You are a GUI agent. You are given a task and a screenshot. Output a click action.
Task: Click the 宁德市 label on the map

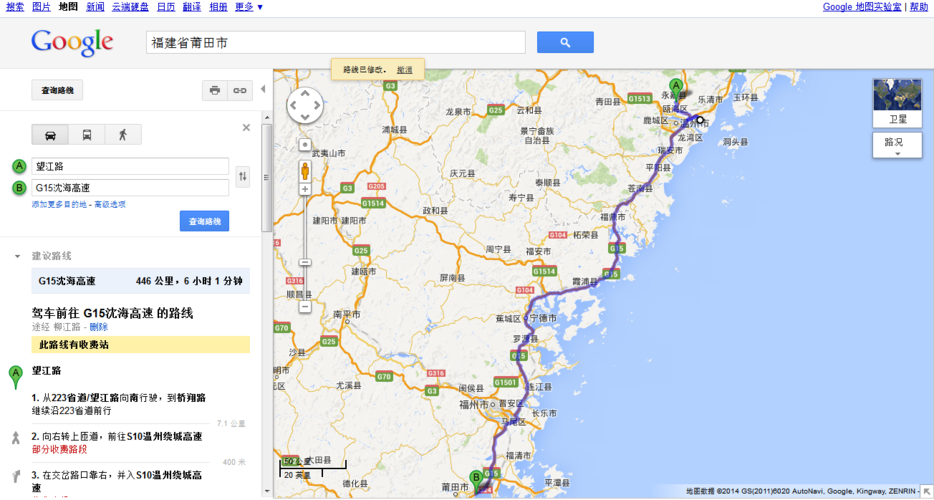click(543, 319)
